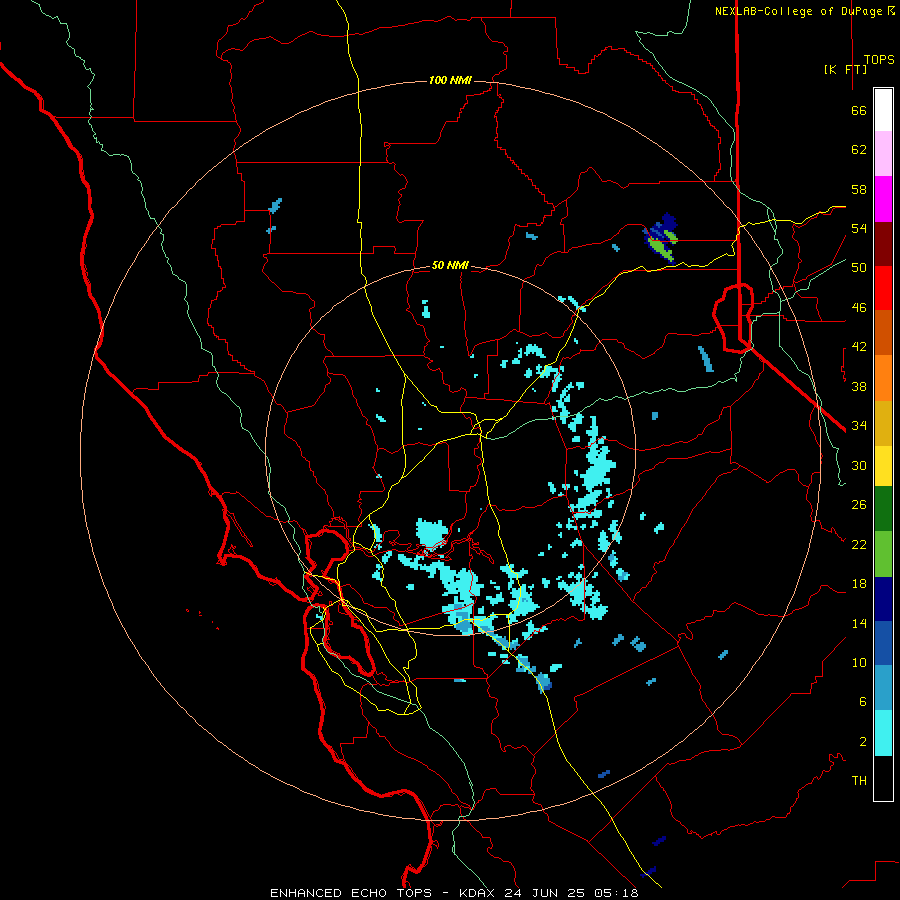Click the 24 JUN 25 date text
Viewport: 900px width, 900px height.
click(x=545, y=893)
